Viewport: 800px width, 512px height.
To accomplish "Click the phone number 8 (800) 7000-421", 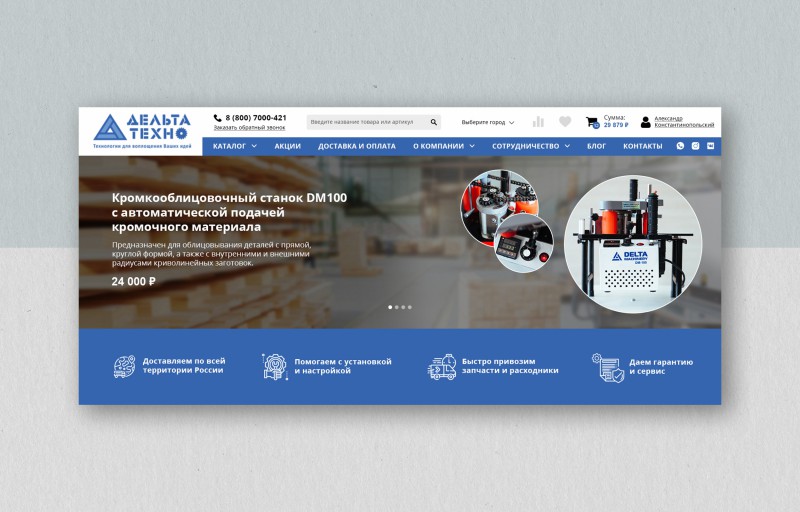I will 256,118.
